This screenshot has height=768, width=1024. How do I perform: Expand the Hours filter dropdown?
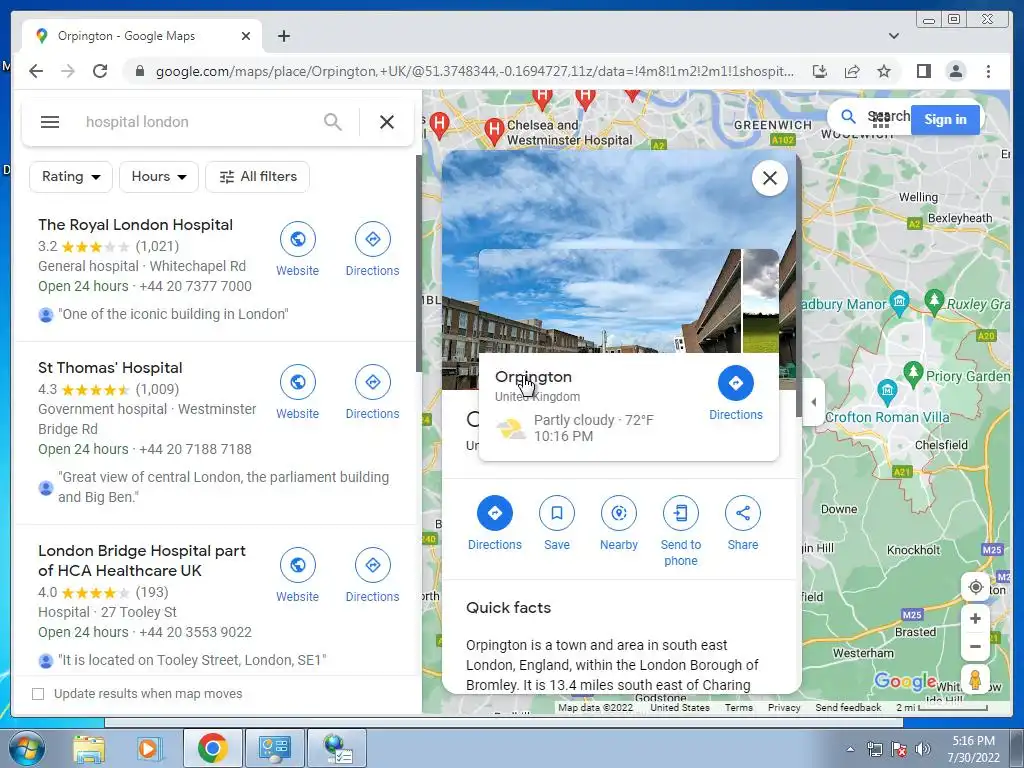pos(159,176)
